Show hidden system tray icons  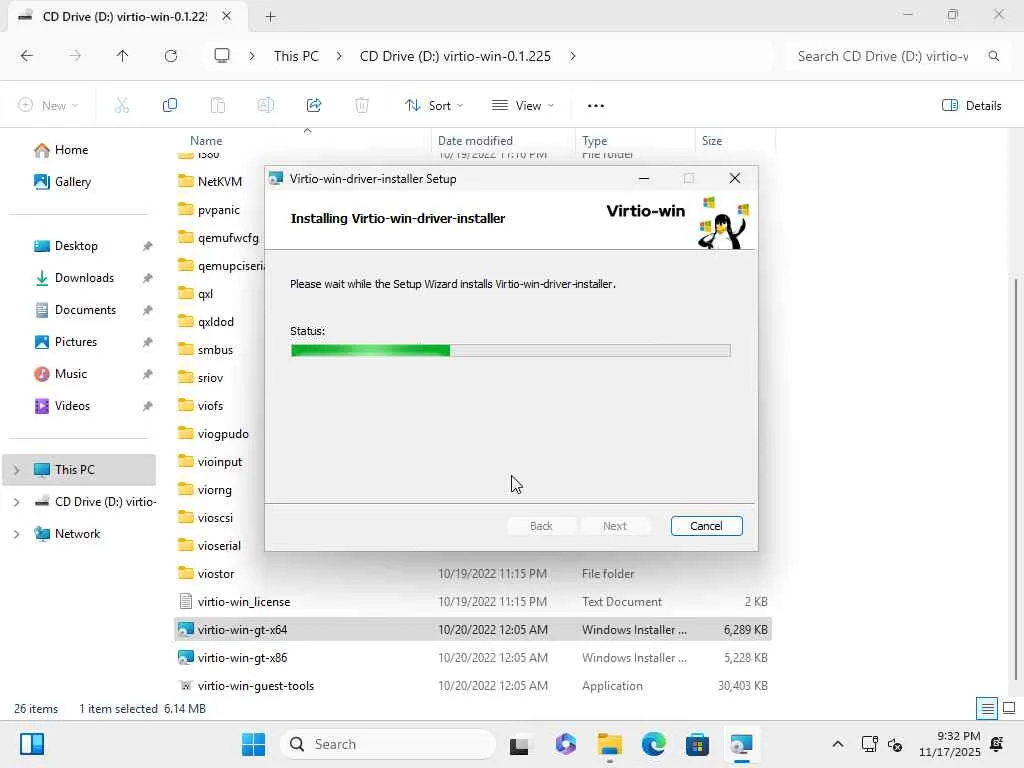tap(838, 744)
